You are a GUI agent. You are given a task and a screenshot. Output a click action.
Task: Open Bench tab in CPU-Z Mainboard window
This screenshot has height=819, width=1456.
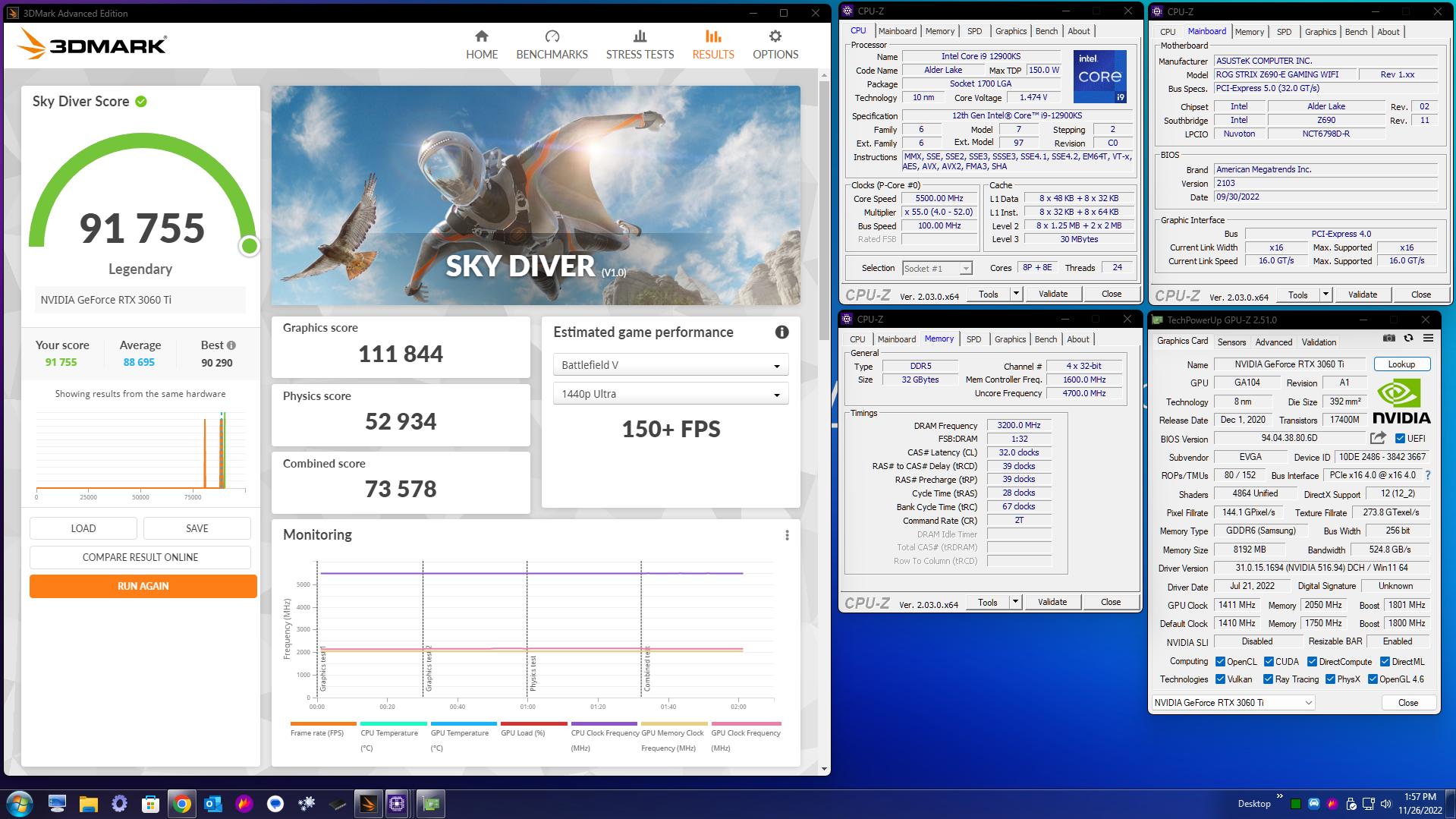coord(1356,32)
